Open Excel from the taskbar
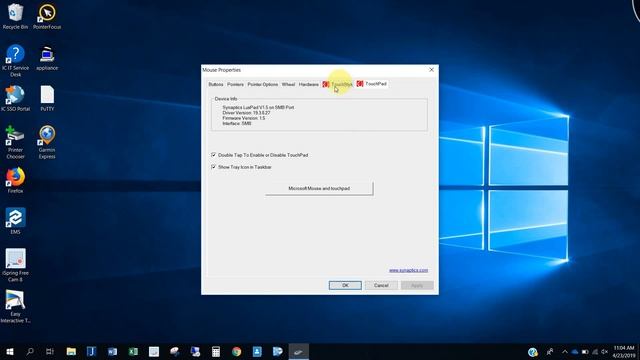This screenshot has height=360, width=640. click(133, 351)
